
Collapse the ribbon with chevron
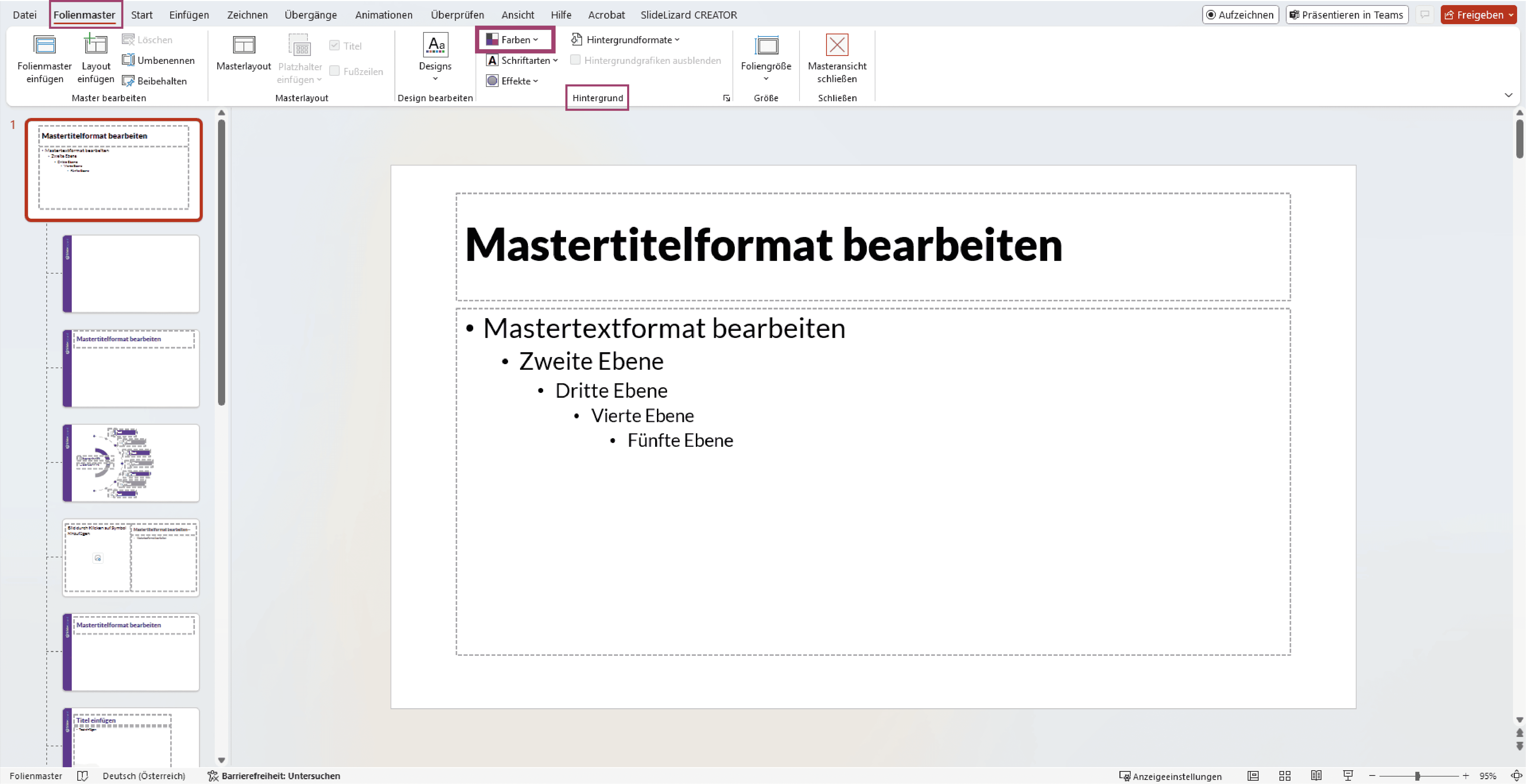(x=1508, y=95)
